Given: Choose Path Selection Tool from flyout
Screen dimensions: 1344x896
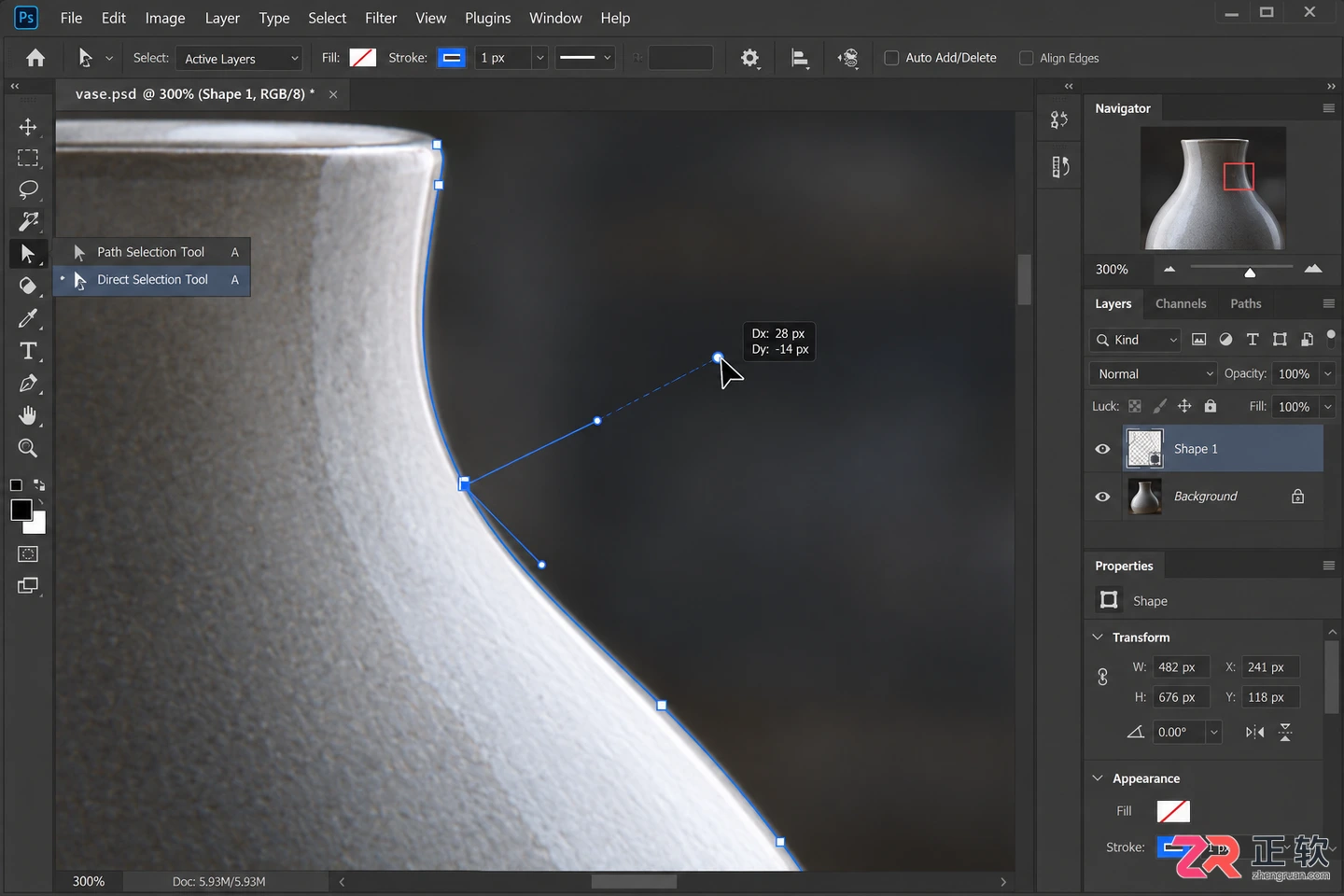Looking at the screenshot, I should (151, 252).
